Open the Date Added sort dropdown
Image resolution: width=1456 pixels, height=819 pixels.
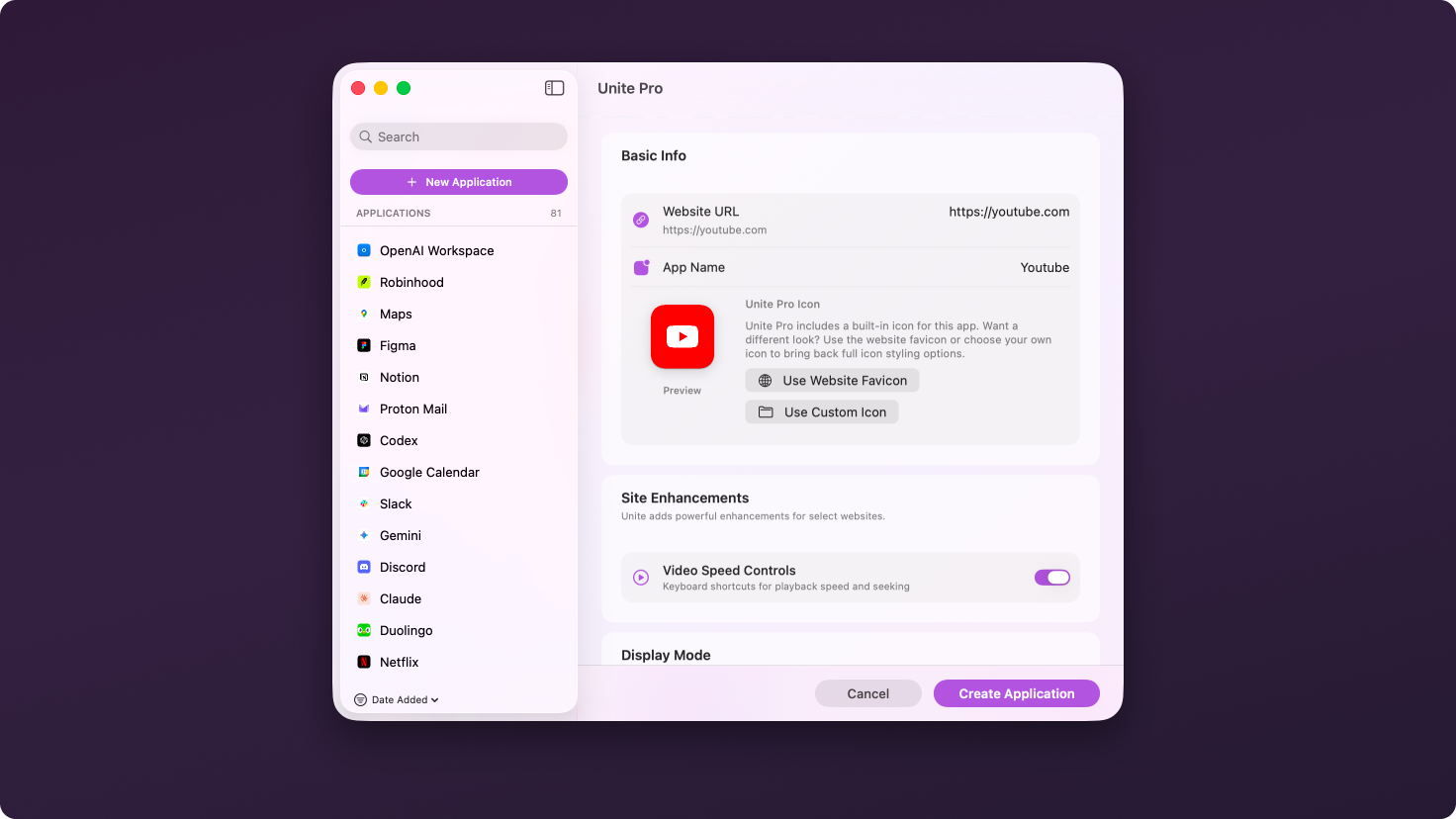coord(398,699)
